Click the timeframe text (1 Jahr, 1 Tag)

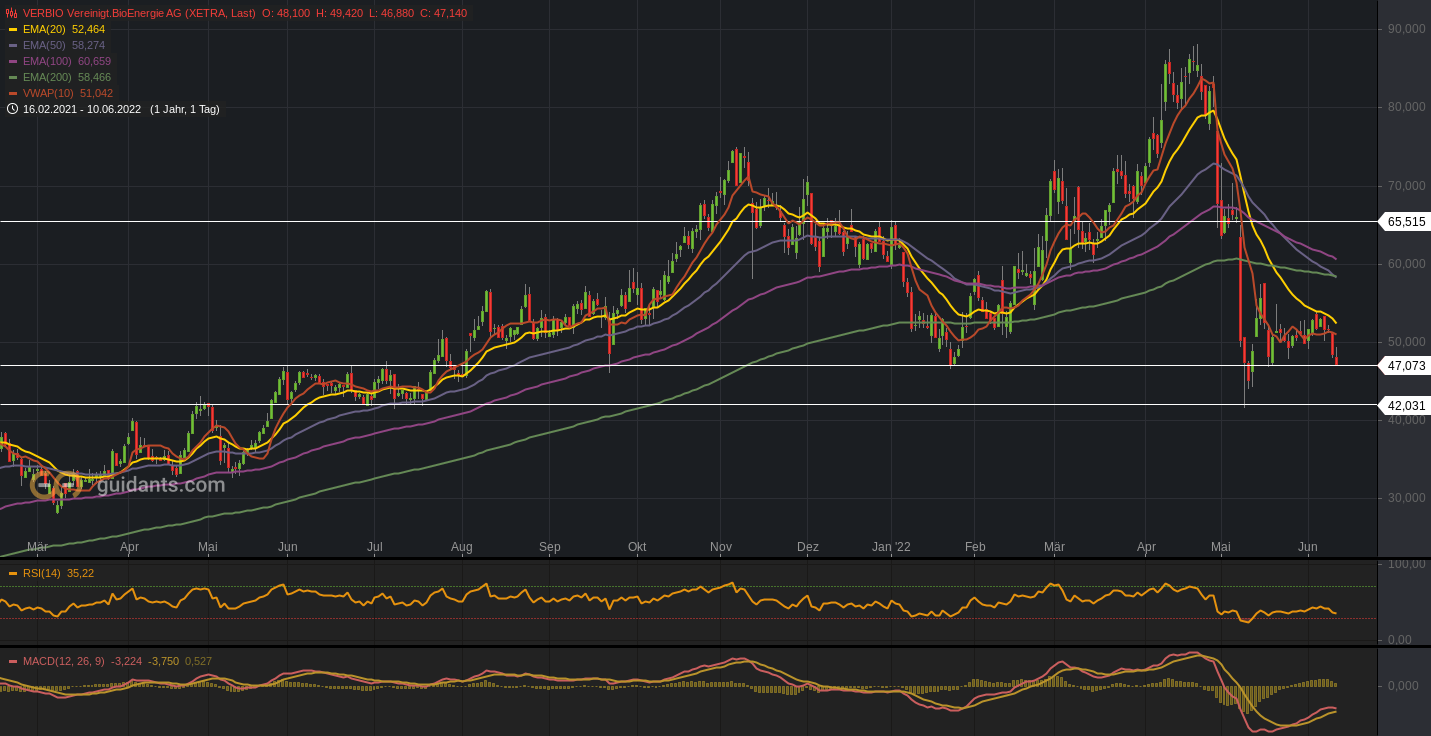[x=185, y=109]
